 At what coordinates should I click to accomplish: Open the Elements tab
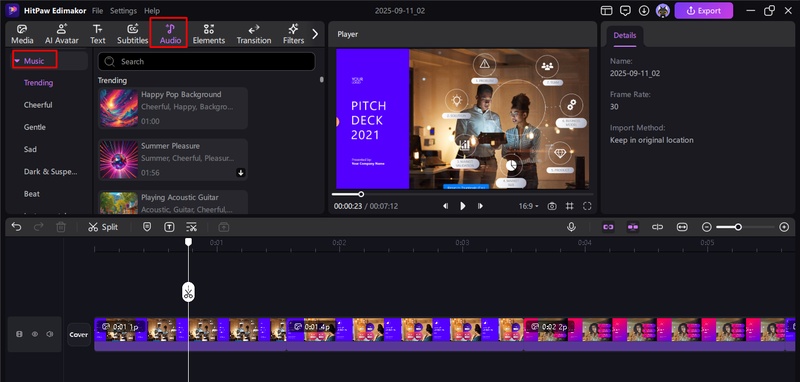tap(209, 34)
